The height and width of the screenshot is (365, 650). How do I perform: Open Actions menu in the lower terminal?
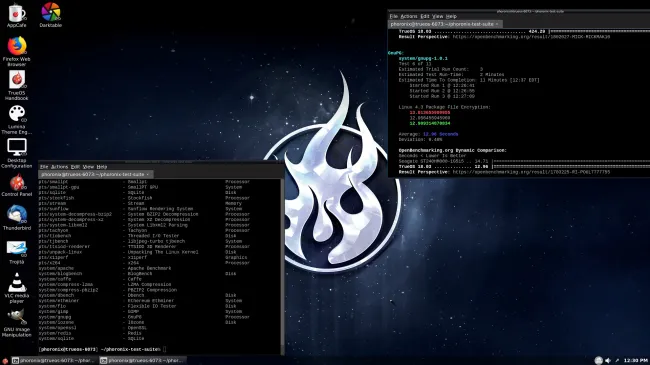click(59, 167)
